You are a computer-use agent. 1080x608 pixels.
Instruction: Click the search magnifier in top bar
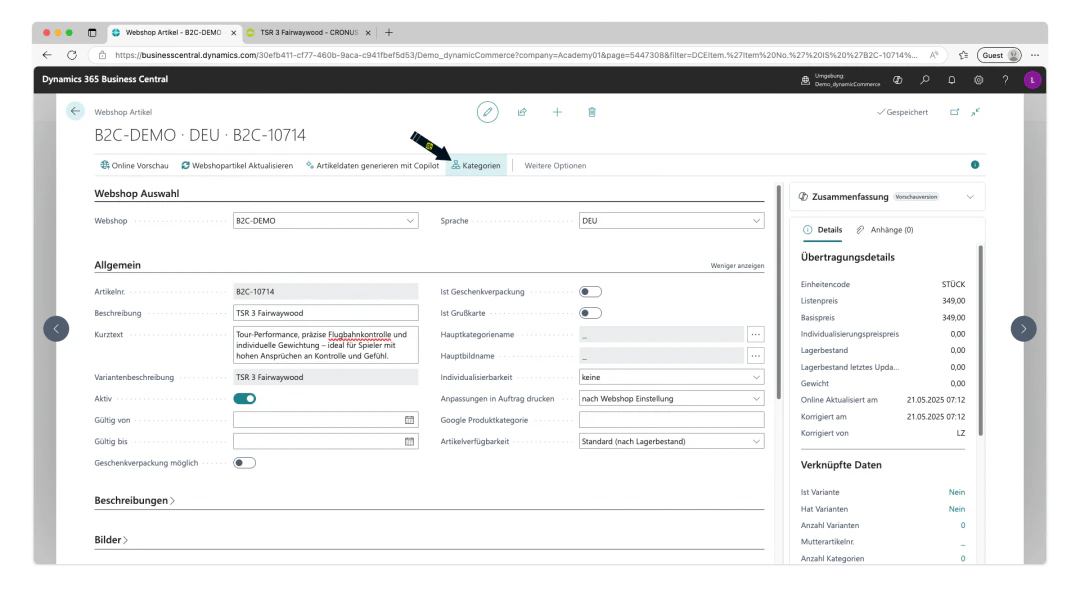[925, 80]
